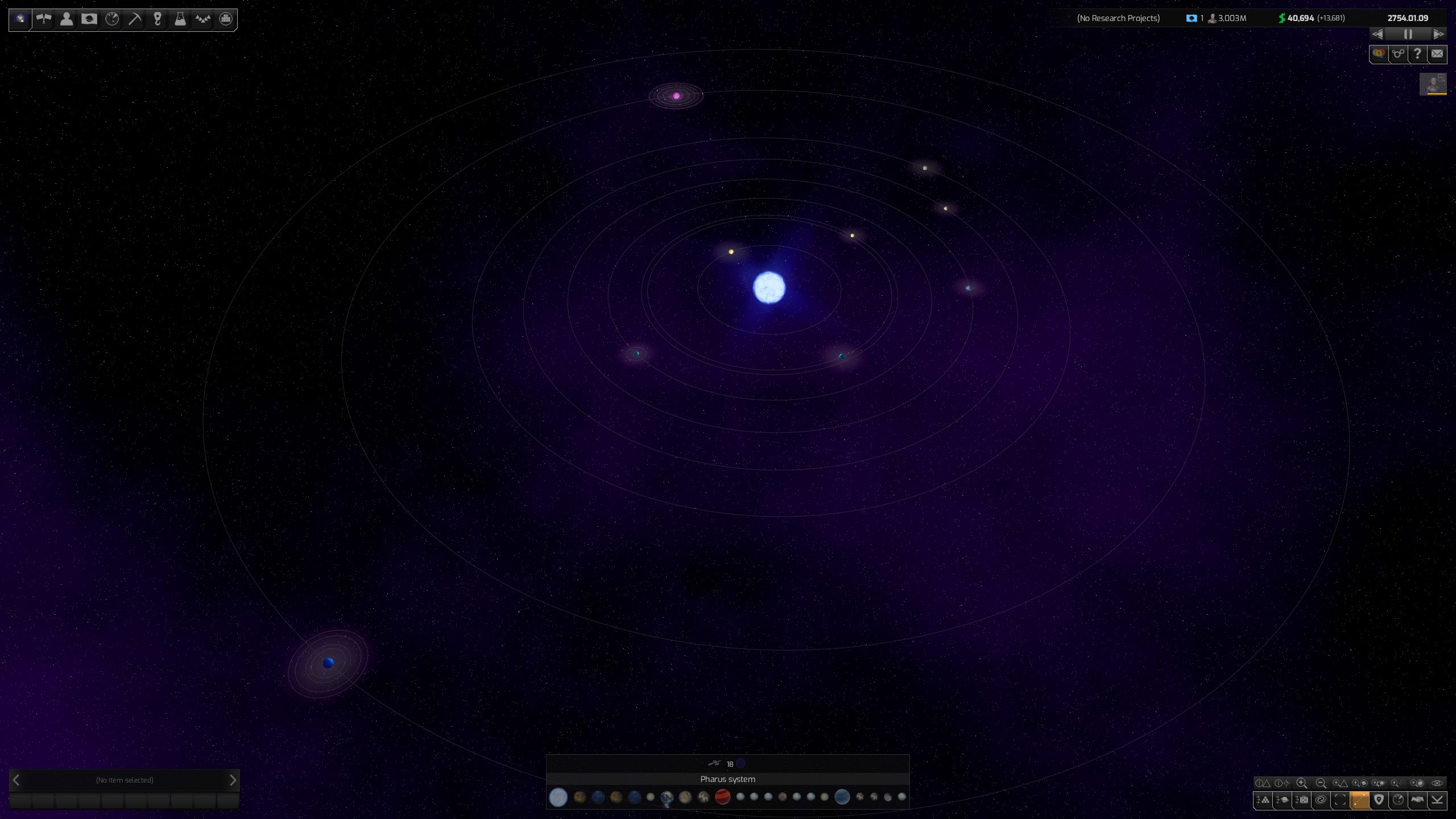Select the pink ringed planet on map
Screen dimensions: 1456x819
(676, 96)
